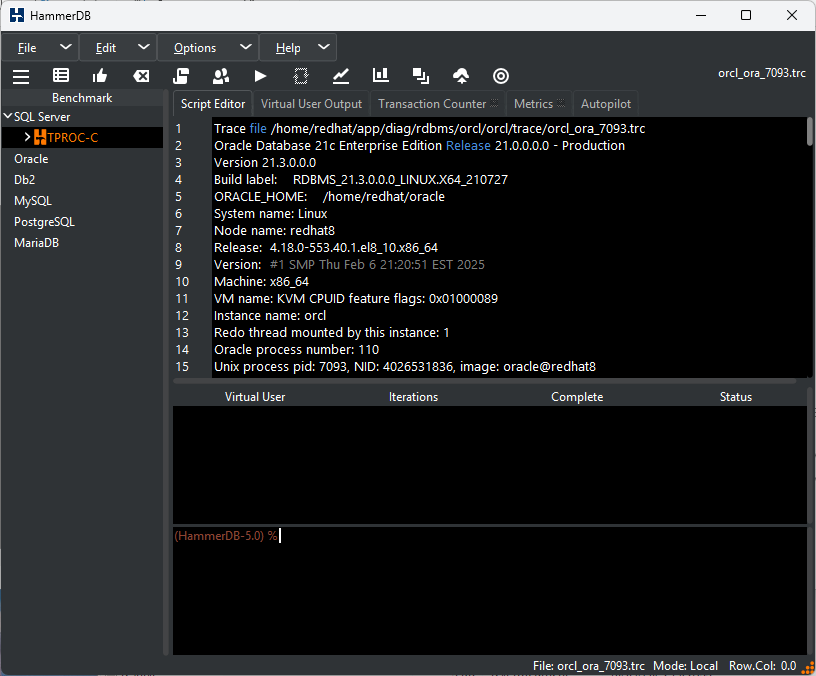Switch to the Script Editor tab
This screenshot has width=816, height=676.
213,104
